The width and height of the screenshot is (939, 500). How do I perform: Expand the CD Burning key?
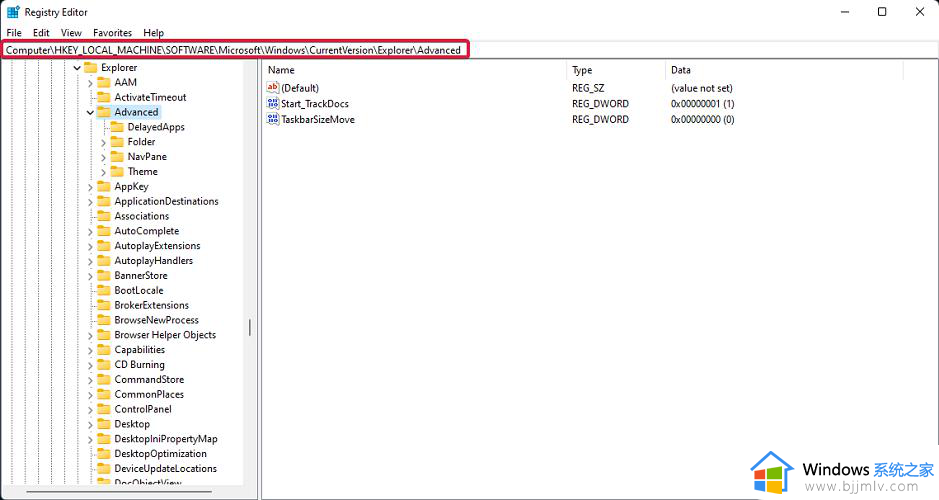coord(90,365)
